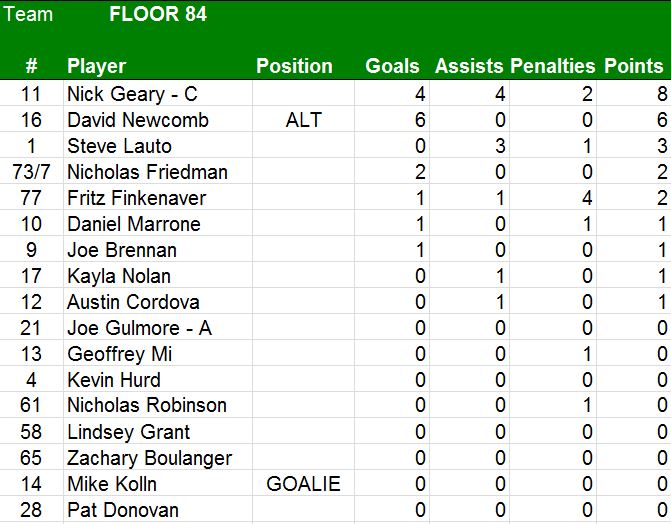The width and height of the screenshot is (671, 524).
Task: Click the Points column header
Action: [x=634, y=66]
